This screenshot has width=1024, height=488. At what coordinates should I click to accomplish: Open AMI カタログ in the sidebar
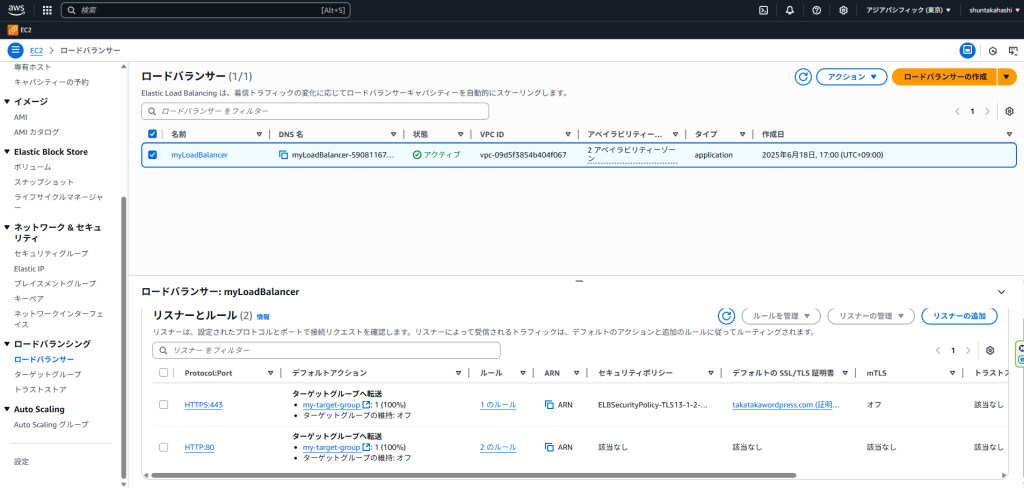(37, 132)
